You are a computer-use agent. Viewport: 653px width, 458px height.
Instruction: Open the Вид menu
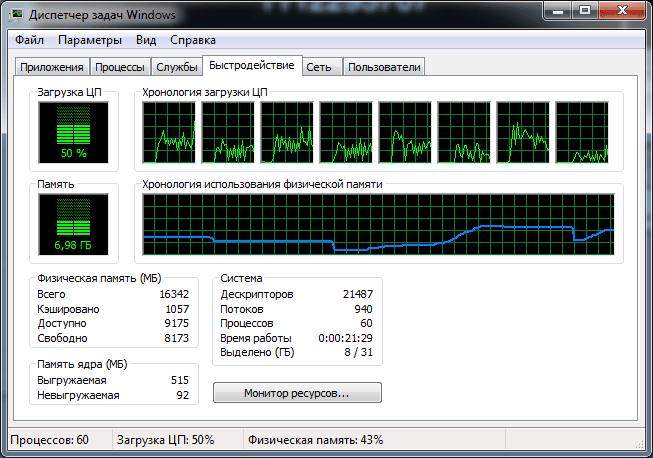coord(146,40)
